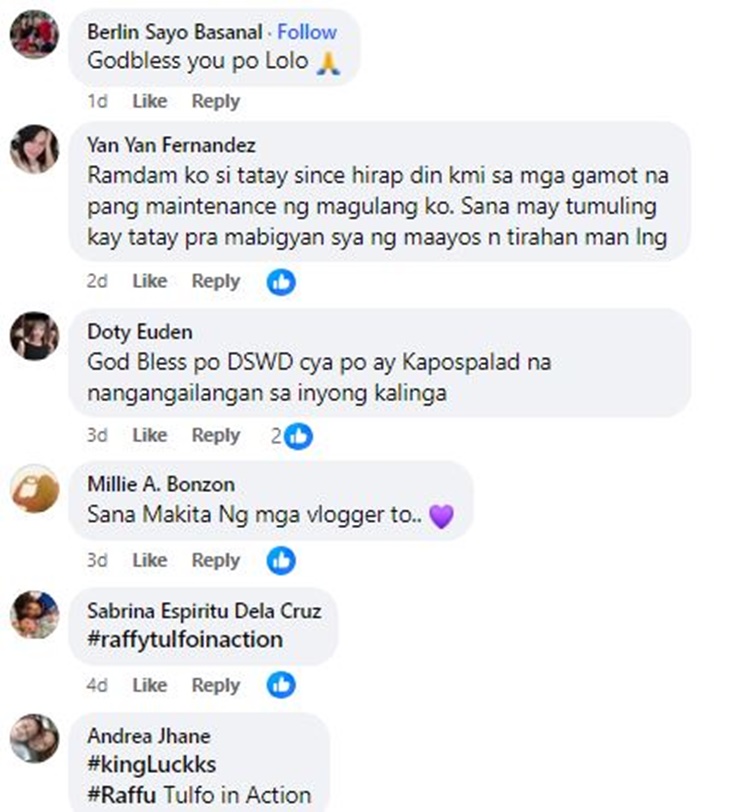View the like reaction on Millie A. Bonzon's comment
This screenshot has height=812, width=750.
click(281, 560)
